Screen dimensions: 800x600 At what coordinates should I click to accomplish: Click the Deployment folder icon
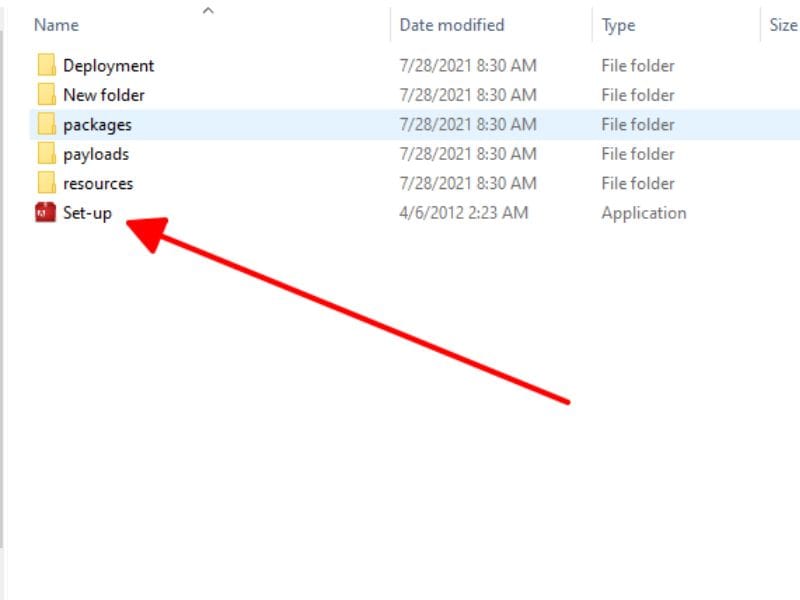pyautogui.click(x=45, y=66)
